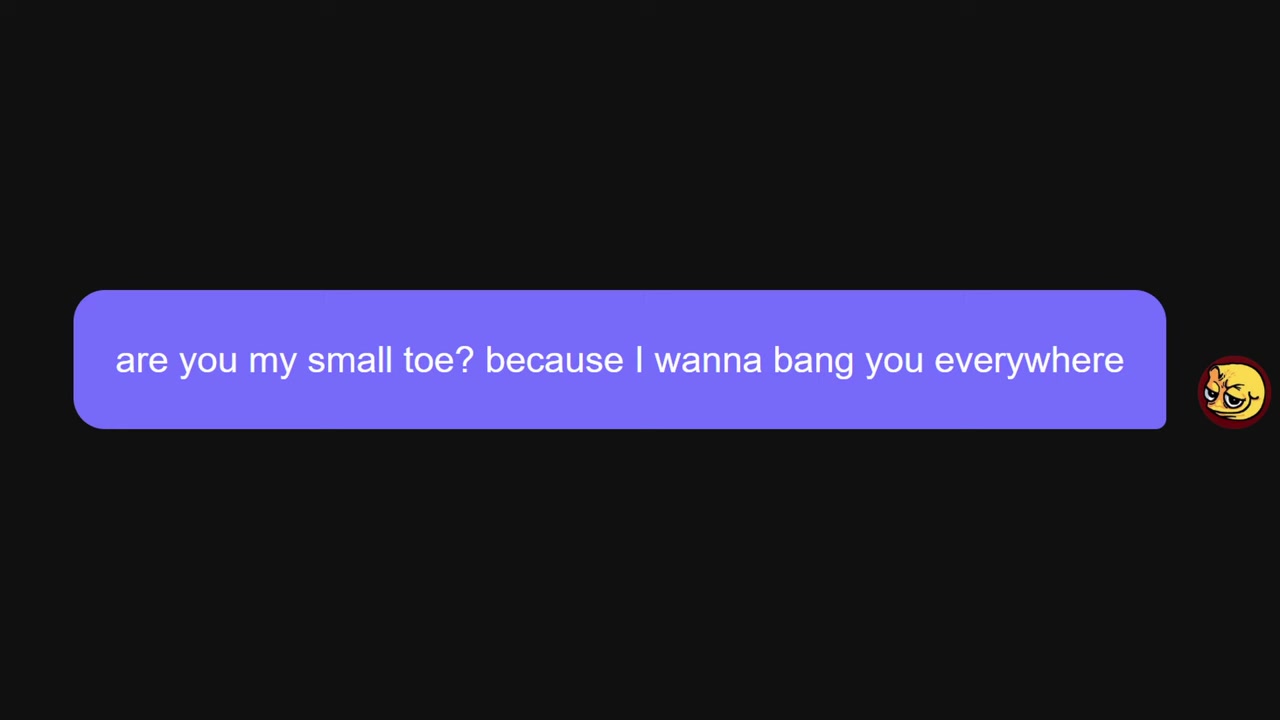Image resolution: width=1280 pixels, height=720 pixels.
Task: Click the word "everywhere" in the message
Action: (1029, 361)
